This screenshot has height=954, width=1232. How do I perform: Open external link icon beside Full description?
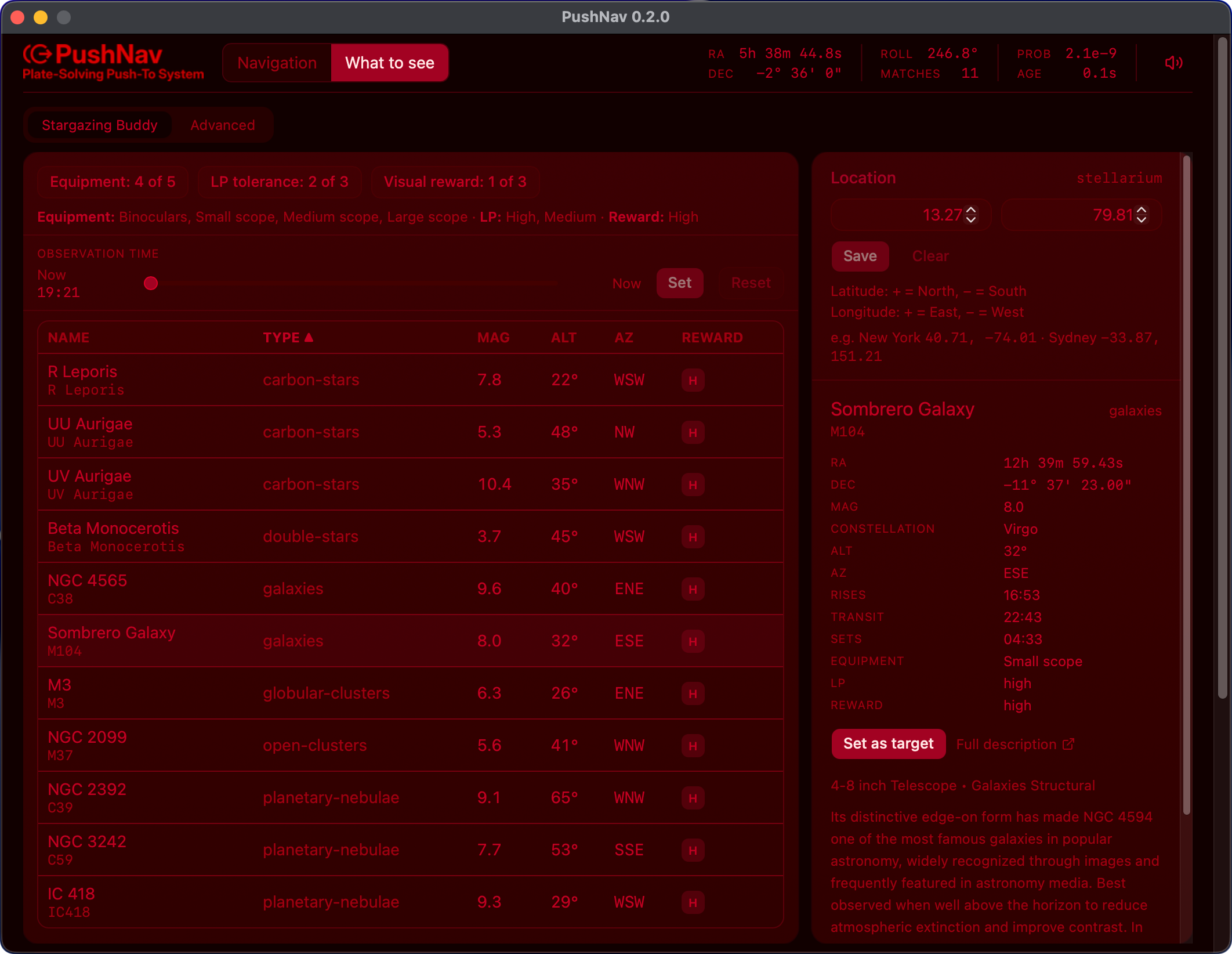pyautogui.click(x=1068, y=744)
